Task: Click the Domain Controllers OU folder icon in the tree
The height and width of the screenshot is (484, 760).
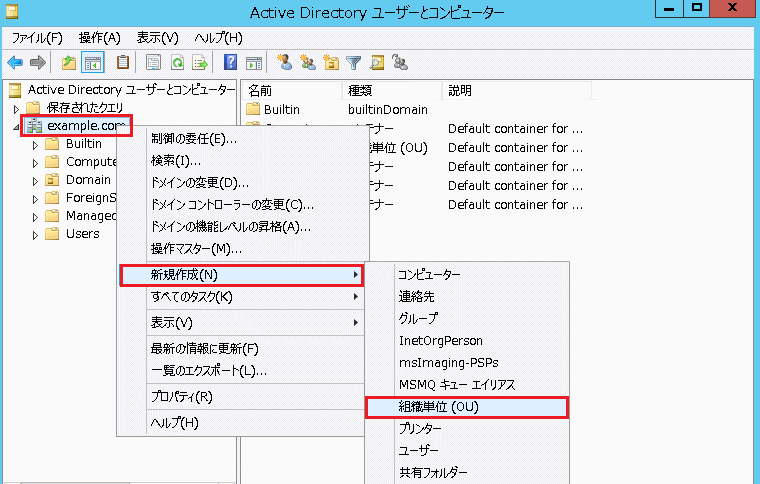Action: (52, 180)
